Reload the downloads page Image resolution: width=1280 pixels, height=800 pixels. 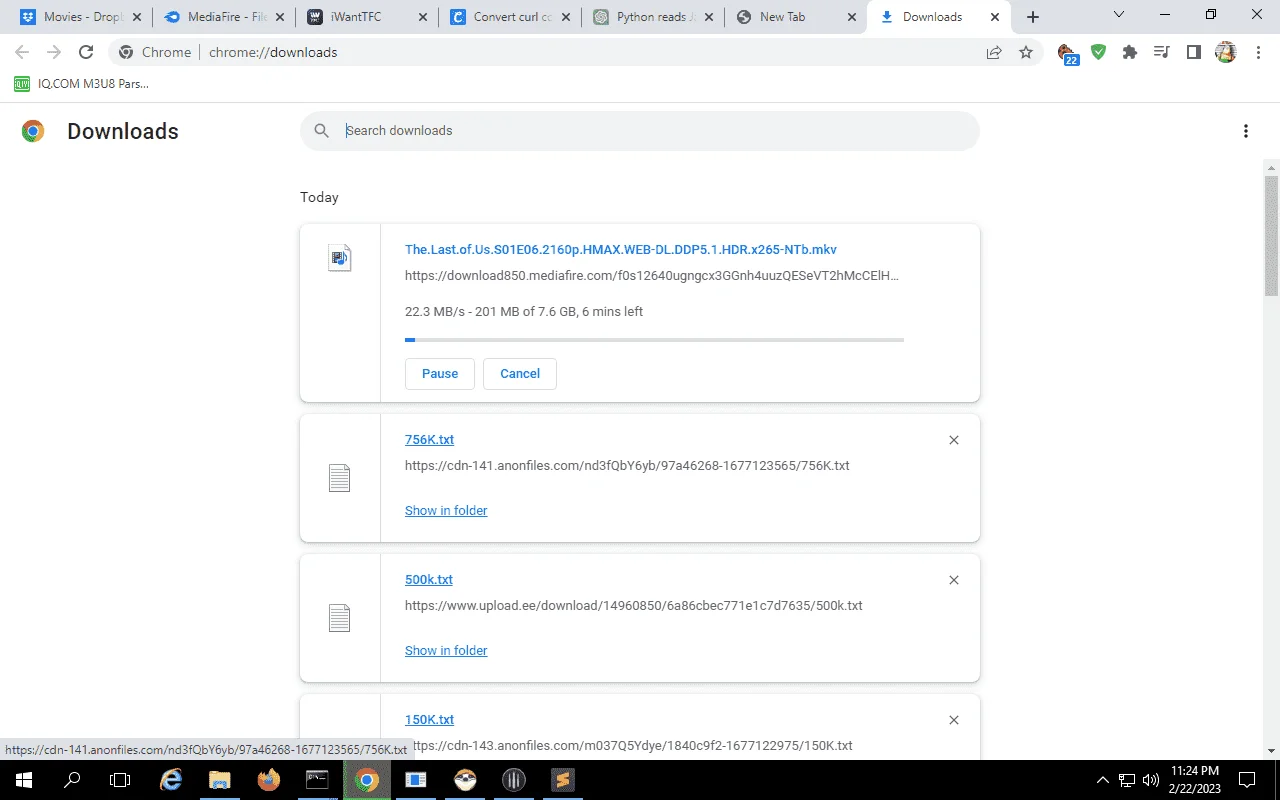pyautogui.click(x=86, y=52)
